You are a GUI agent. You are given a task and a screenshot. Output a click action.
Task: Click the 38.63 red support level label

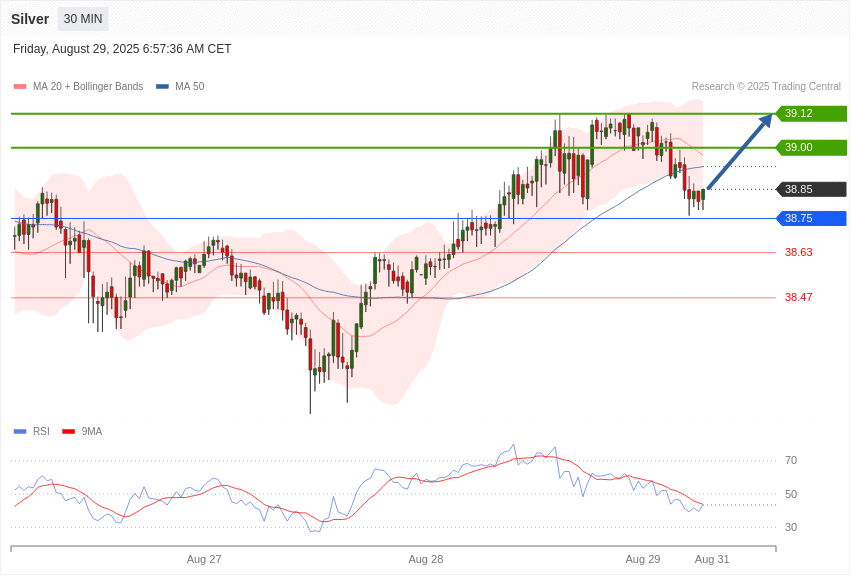coord(799,252)
